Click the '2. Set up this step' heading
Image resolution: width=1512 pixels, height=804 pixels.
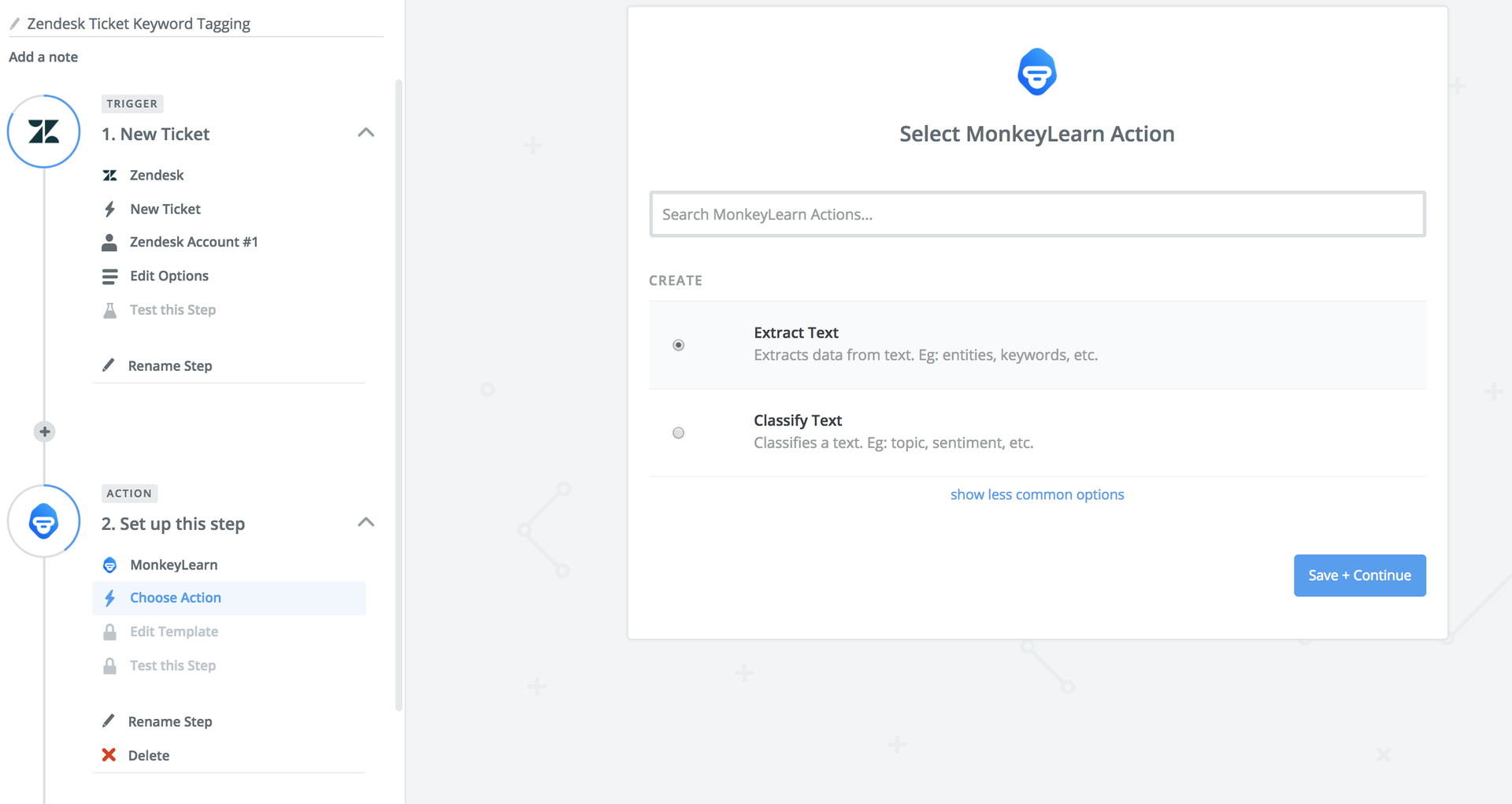[173, 524]
